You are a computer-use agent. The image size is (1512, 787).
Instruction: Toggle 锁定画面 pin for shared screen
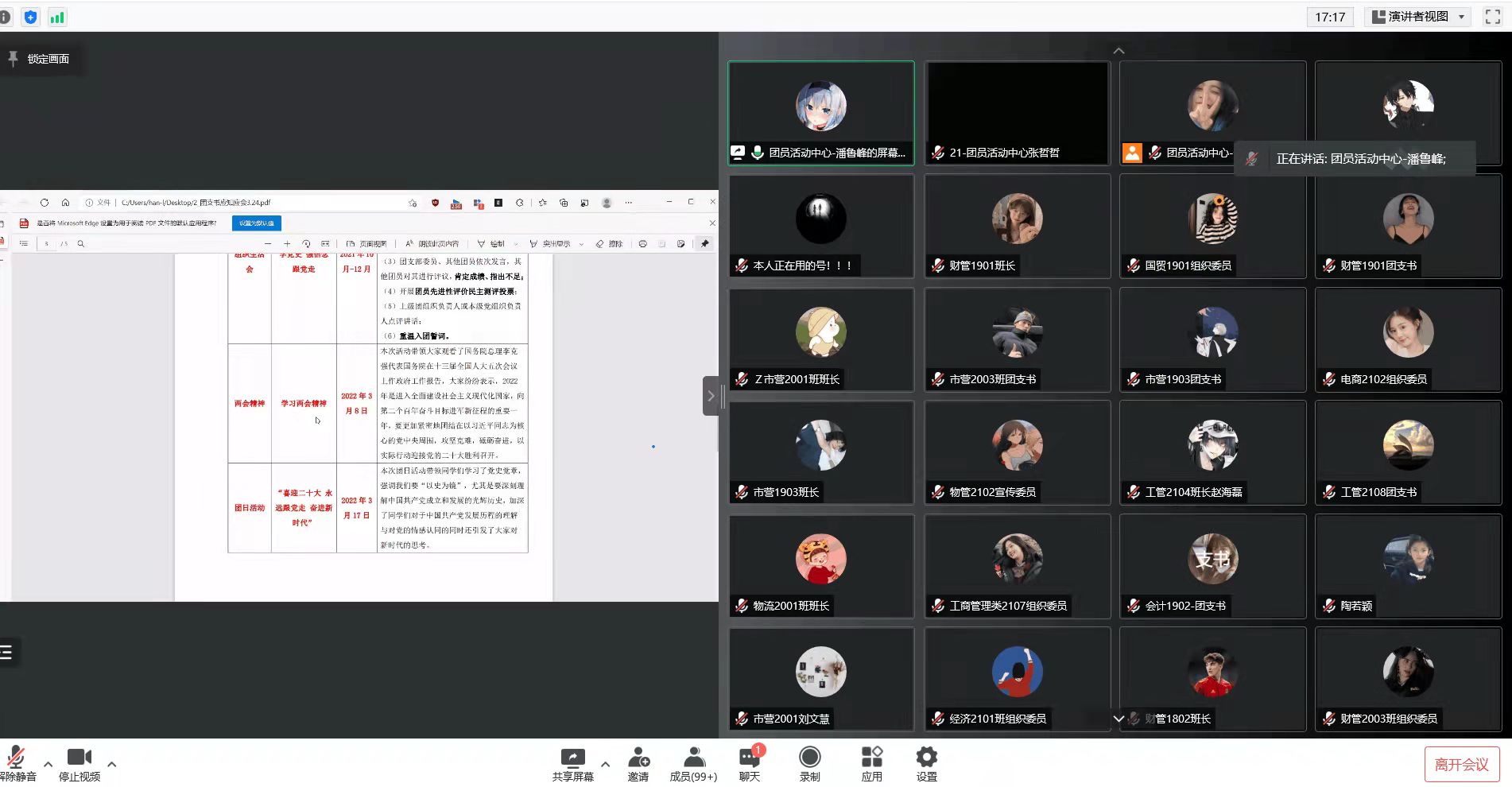tap(39, 59)
